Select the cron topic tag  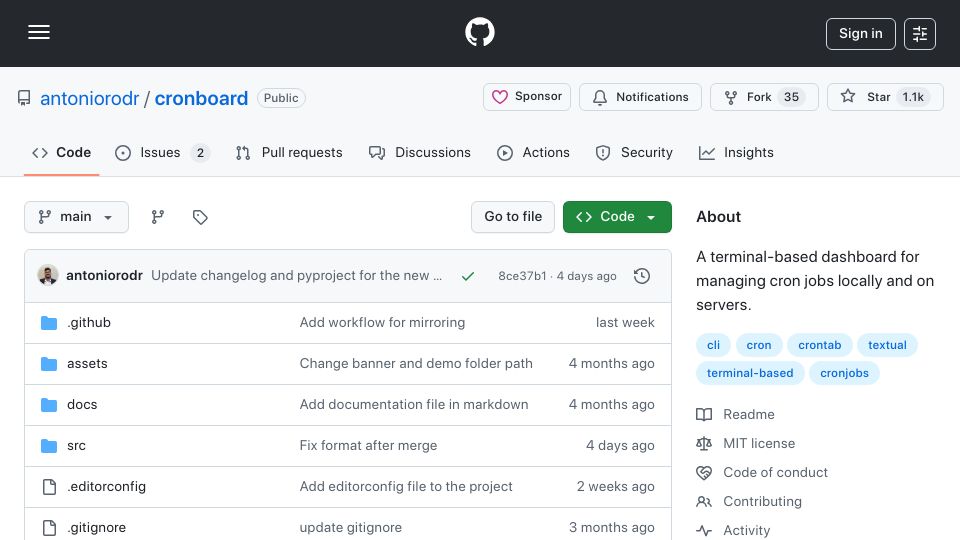coord(759,345)
